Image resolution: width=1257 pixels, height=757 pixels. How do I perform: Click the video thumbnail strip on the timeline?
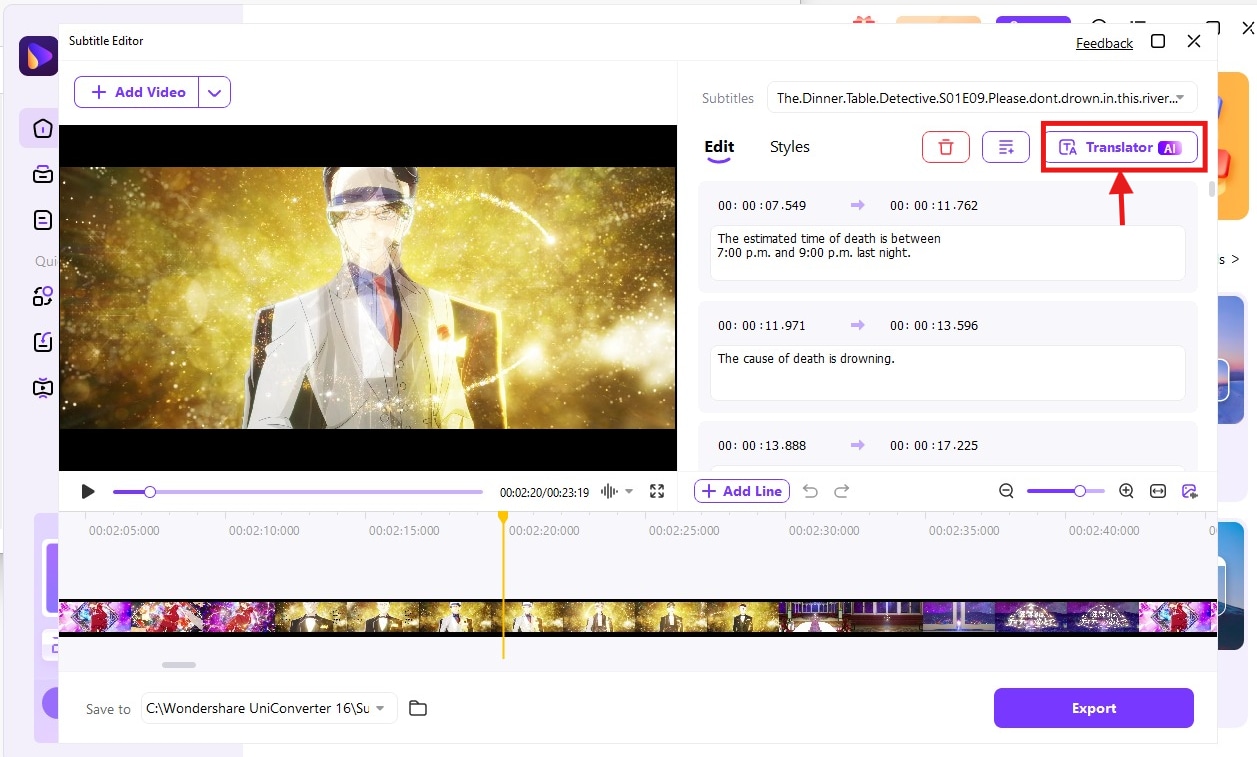coord(638,617)
